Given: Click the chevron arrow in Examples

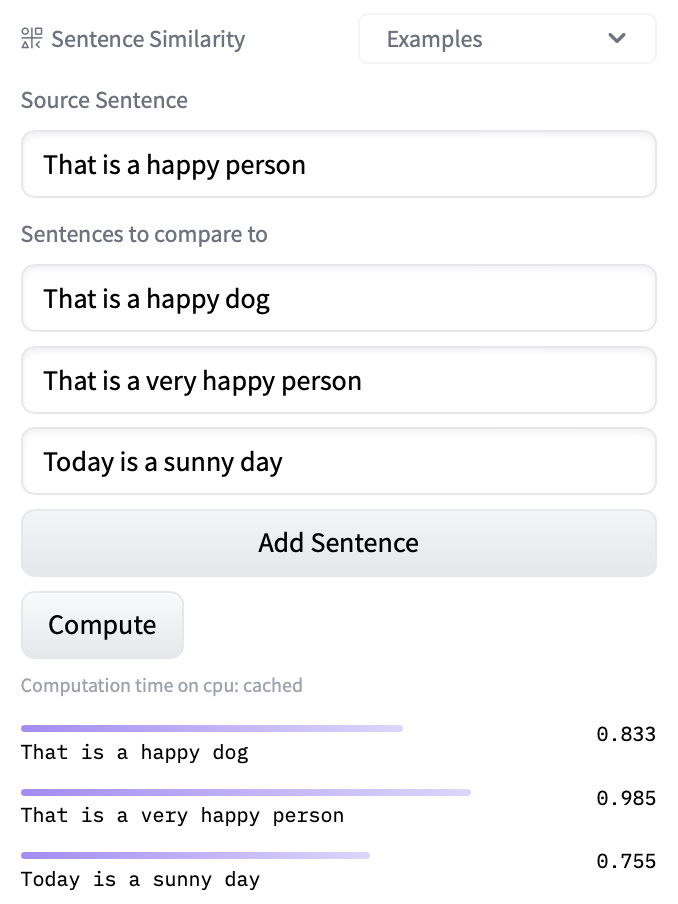Looking at the screenshot, I should point(617,39).
